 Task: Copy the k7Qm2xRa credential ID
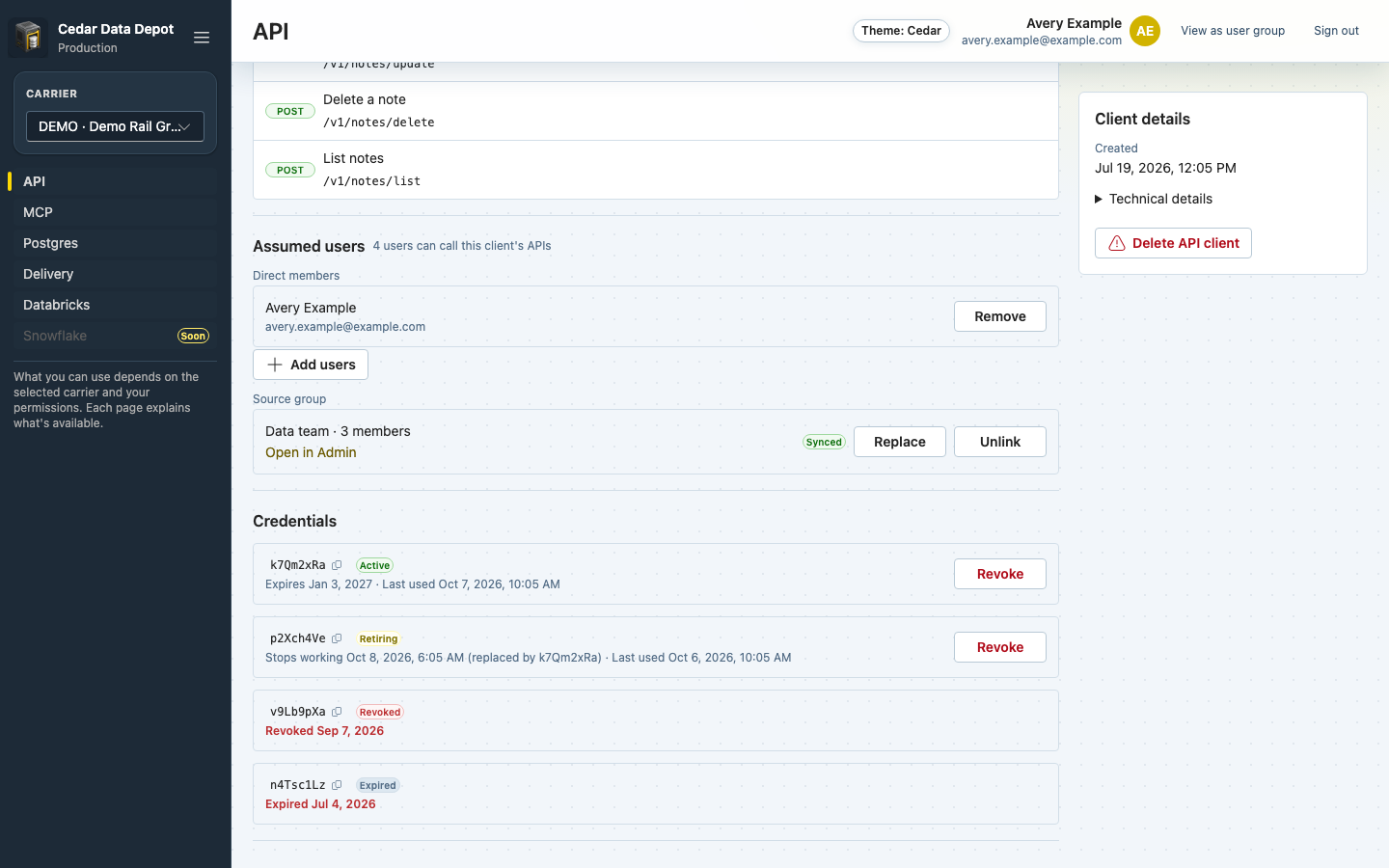click(337, 565)
